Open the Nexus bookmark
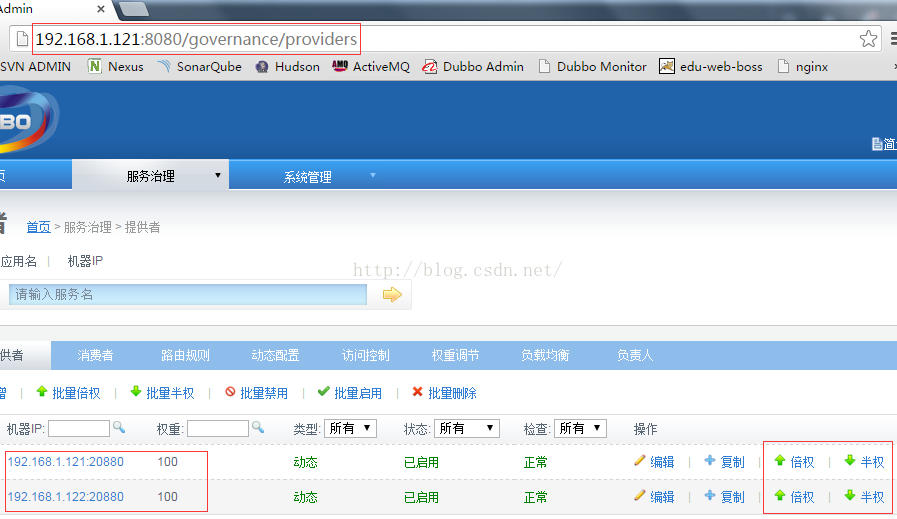The height and width of the screenshot is (519, 897). point(116,66)
